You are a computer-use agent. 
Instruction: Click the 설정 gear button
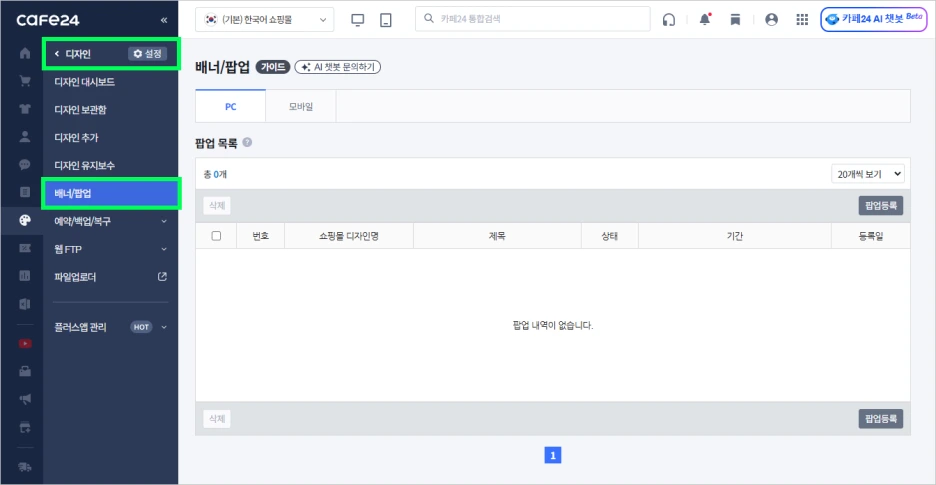click(147, 54)
